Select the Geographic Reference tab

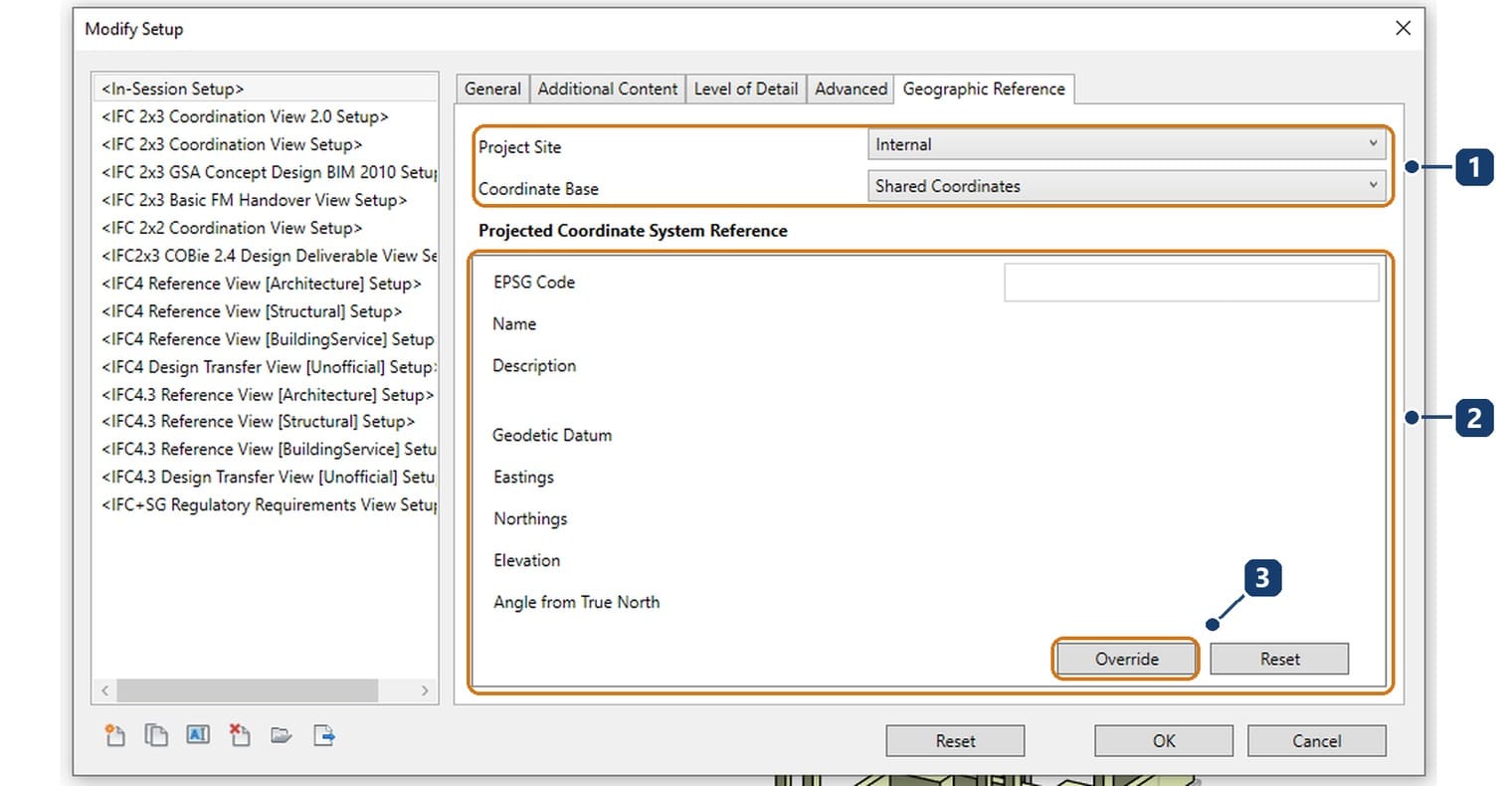[x=984, y=89]
